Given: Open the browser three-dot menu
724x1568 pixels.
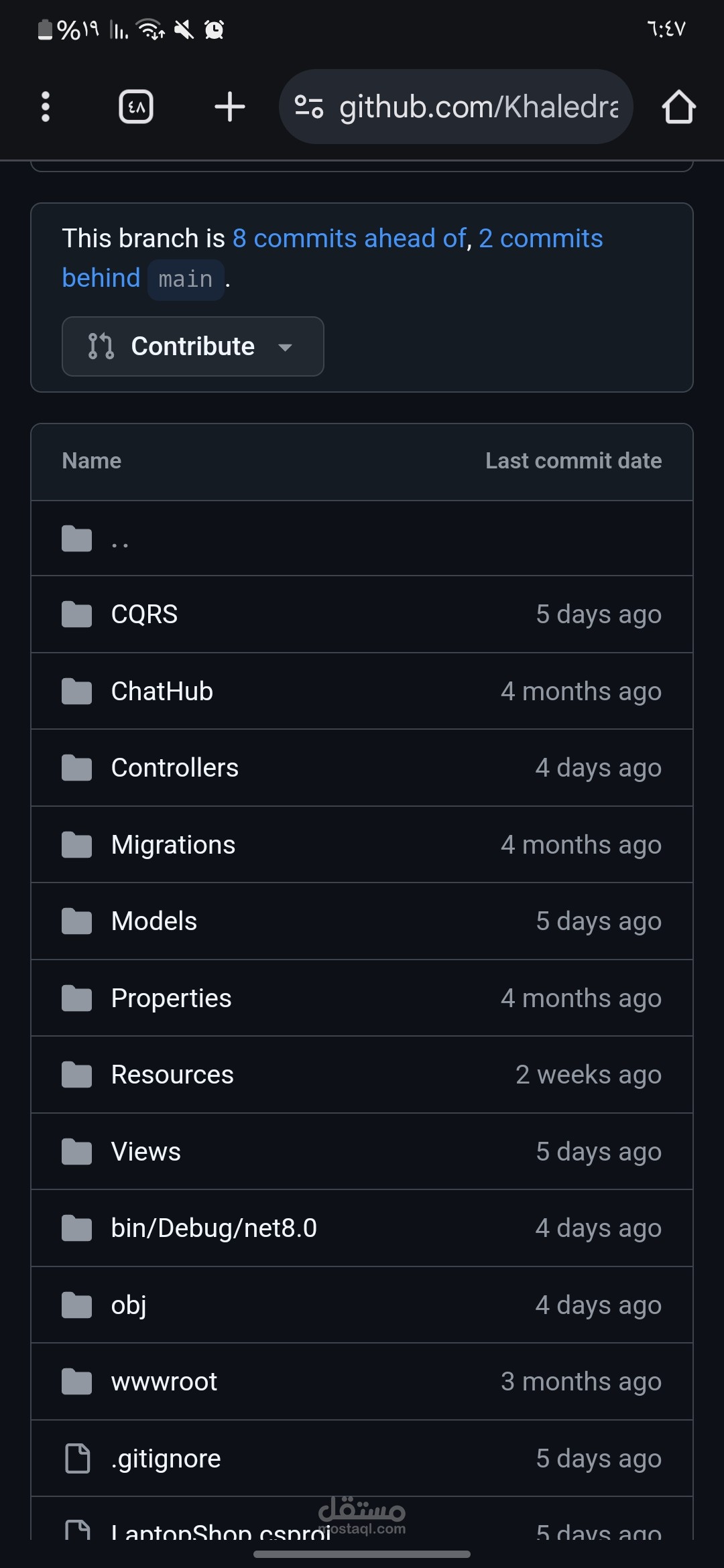Looking at the screenshot, I should tap(46, 107).
